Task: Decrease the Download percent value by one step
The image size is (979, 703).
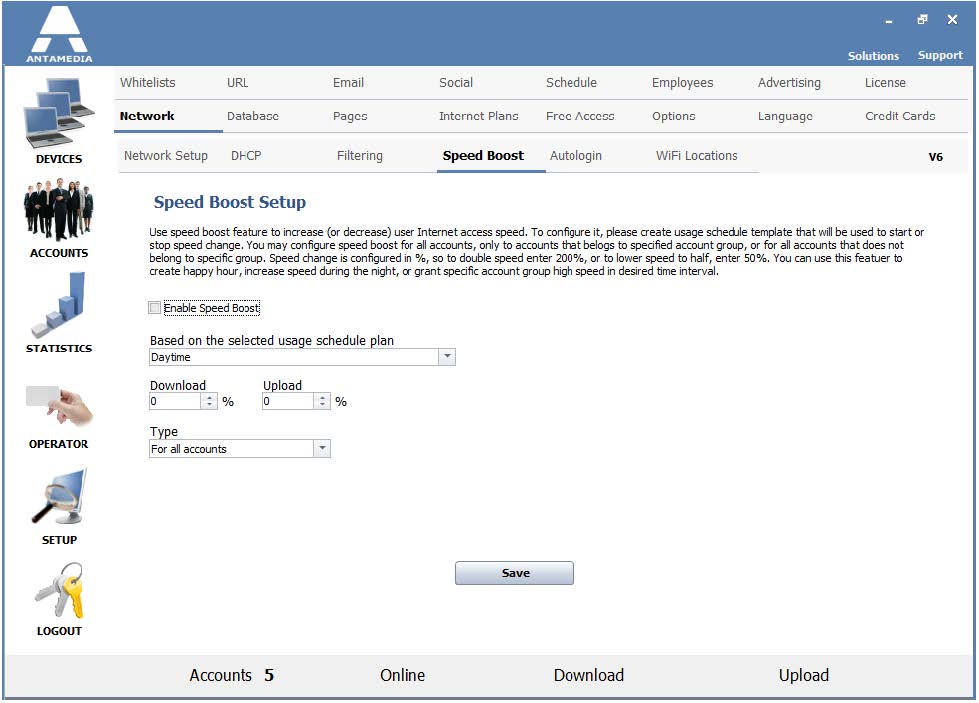Action: pos(210,405)
